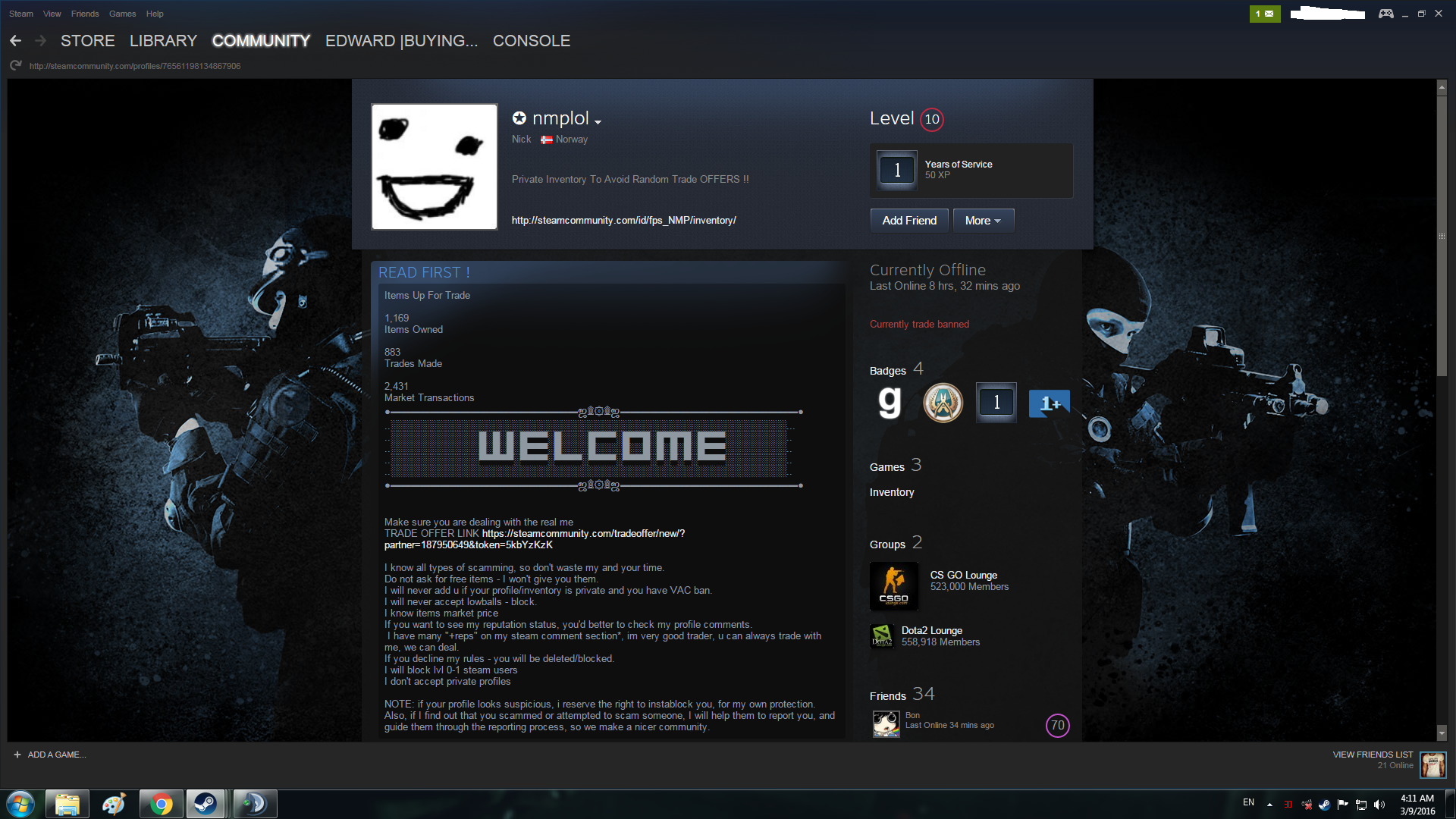Open the mail notification icon

coord(1264,14)
